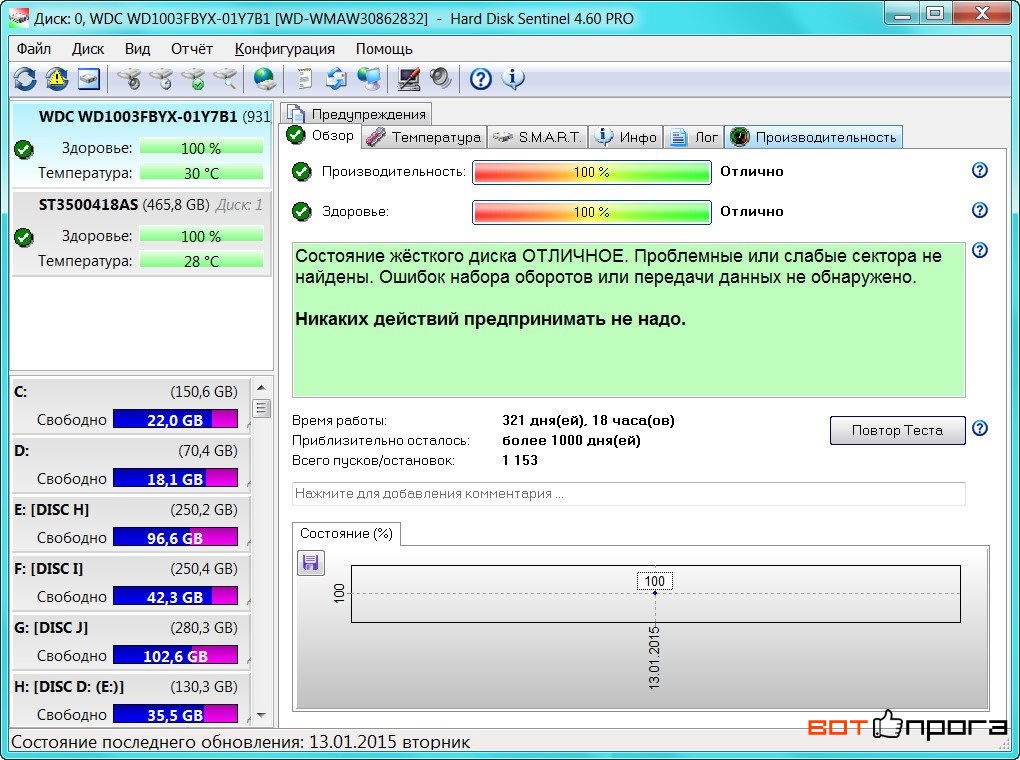Select the Состояние (%) chart tab

pyautogui.click(x=346, y=534)
